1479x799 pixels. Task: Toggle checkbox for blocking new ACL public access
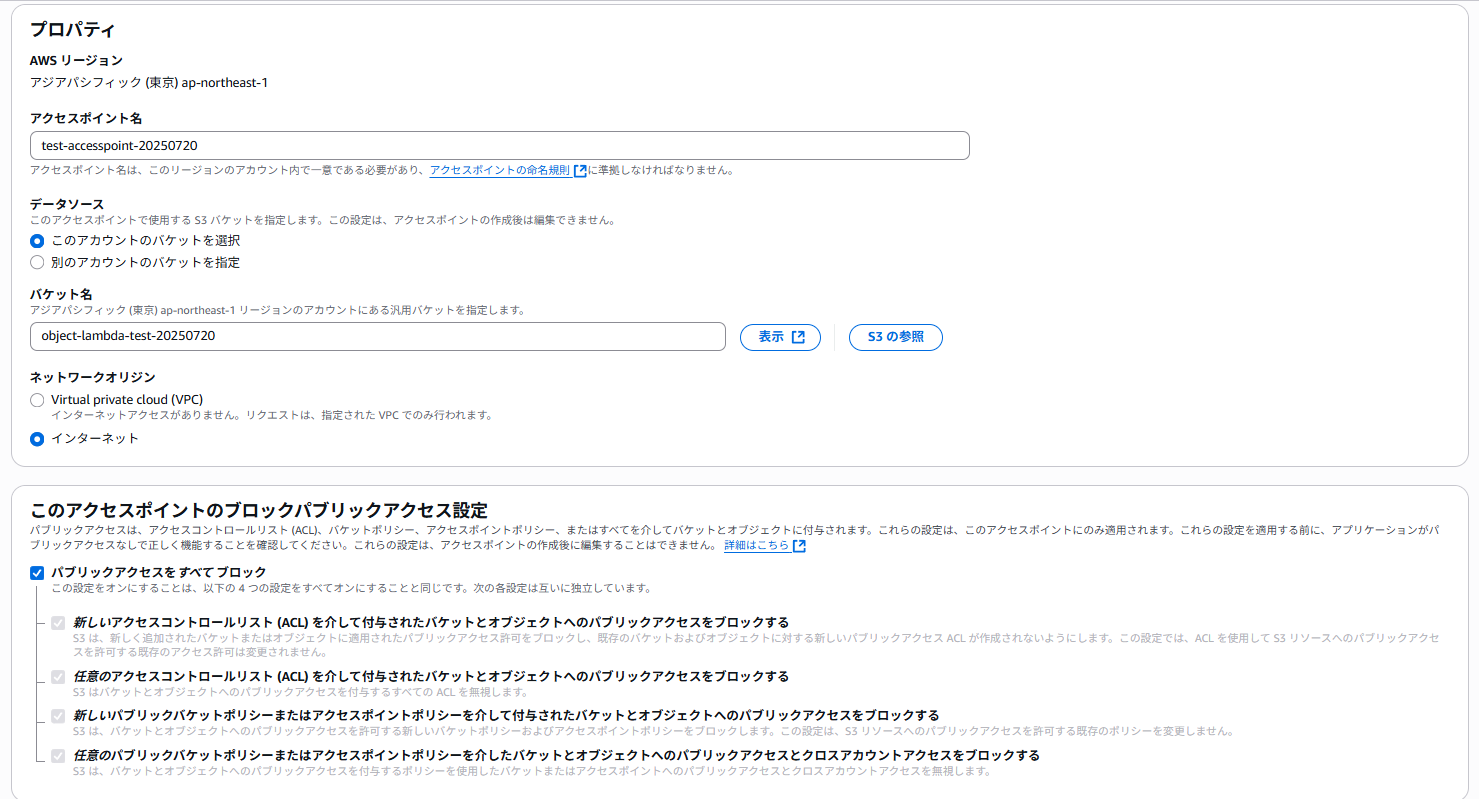58,623
